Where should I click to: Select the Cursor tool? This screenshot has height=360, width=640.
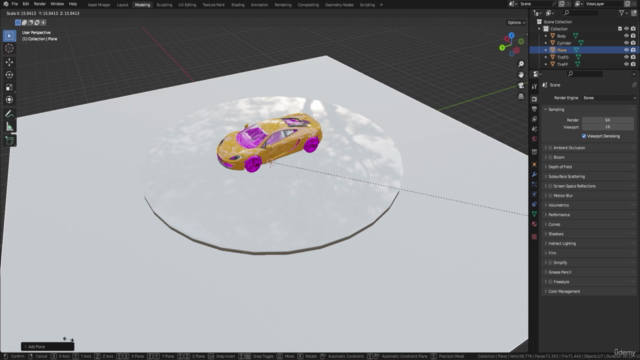pyautogui.click(x=9, y=48)
